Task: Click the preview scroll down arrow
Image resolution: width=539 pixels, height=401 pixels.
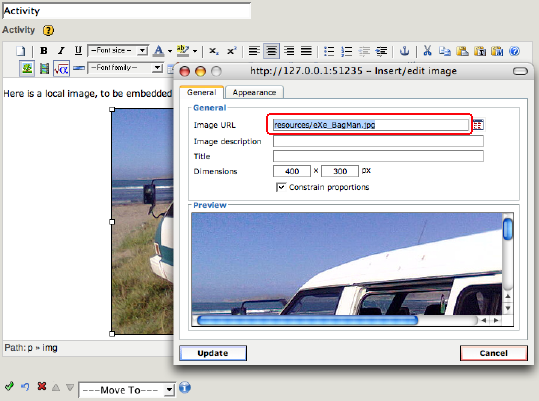Action: click(x=508, y=308)
